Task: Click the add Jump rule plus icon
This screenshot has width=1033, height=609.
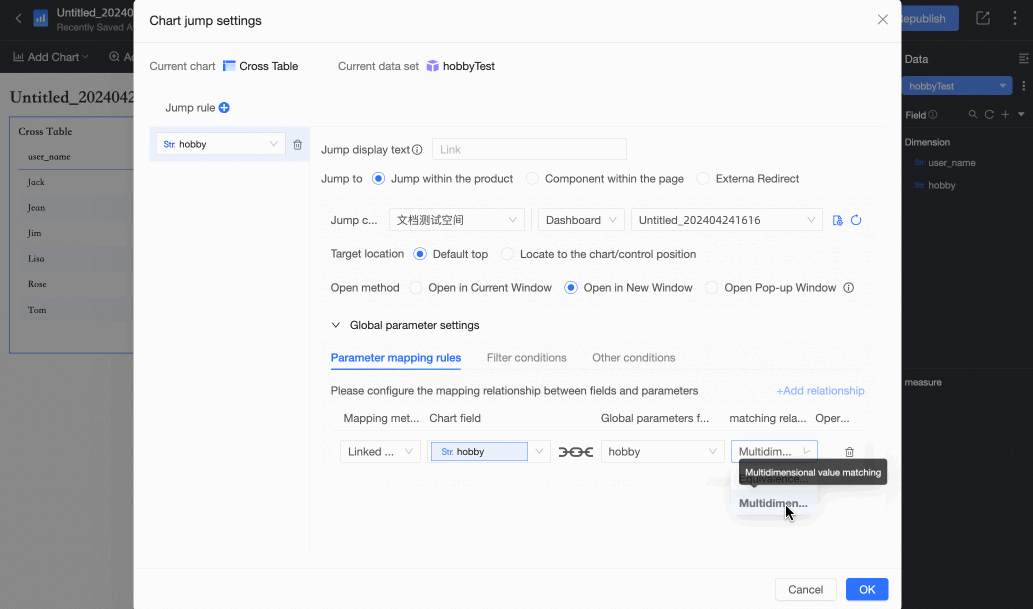Action: (x=224, y=108)
